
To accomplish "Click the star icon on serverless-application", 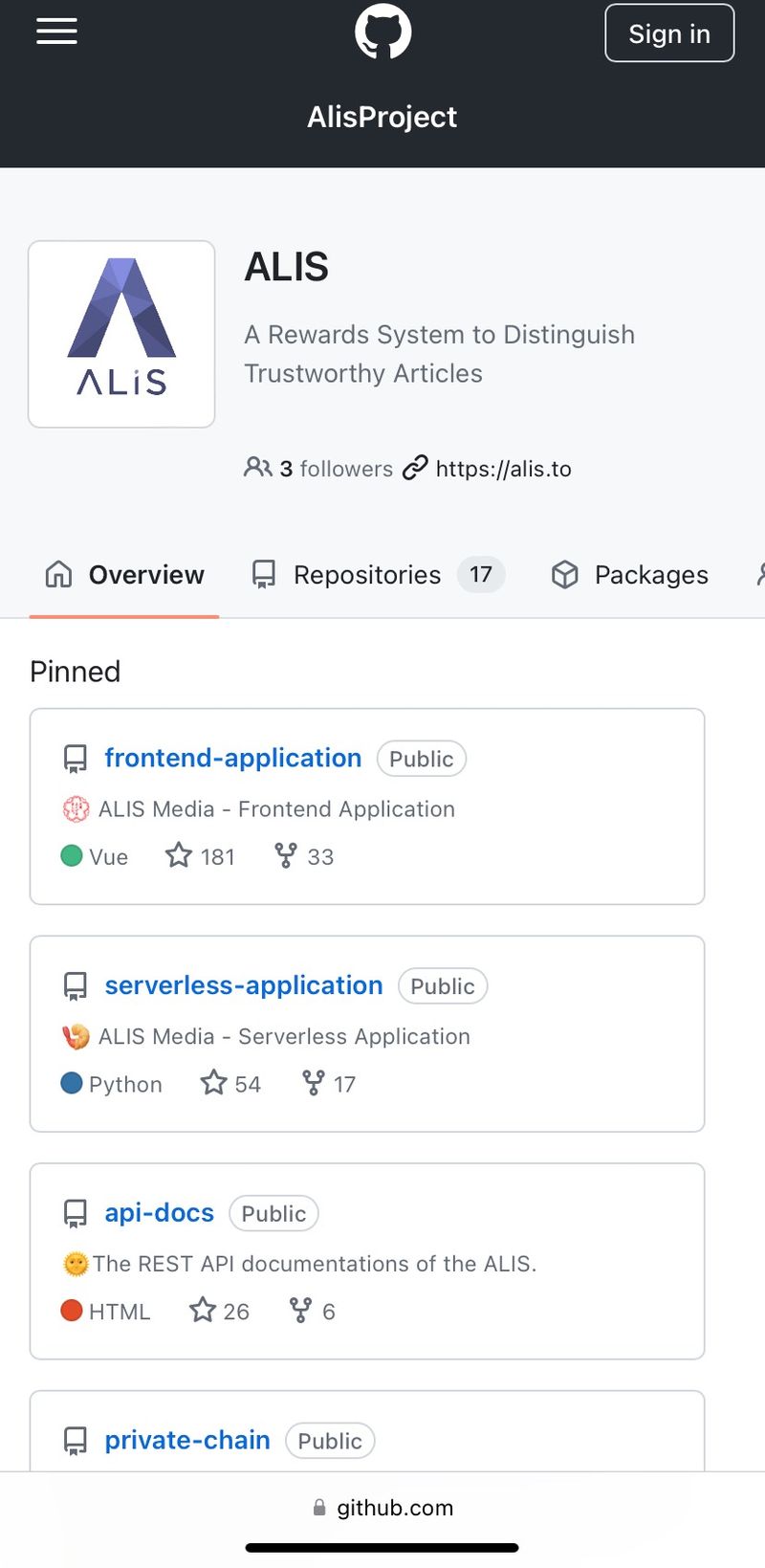I will (x=213, y=1083).
